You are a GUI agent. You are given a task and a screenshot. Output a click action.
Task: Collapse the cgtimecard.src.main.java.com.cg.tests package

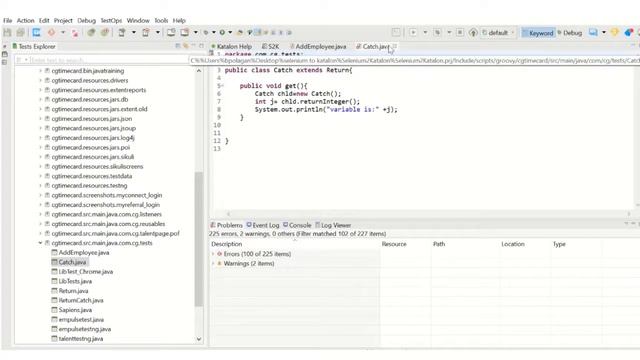[40, 243]
